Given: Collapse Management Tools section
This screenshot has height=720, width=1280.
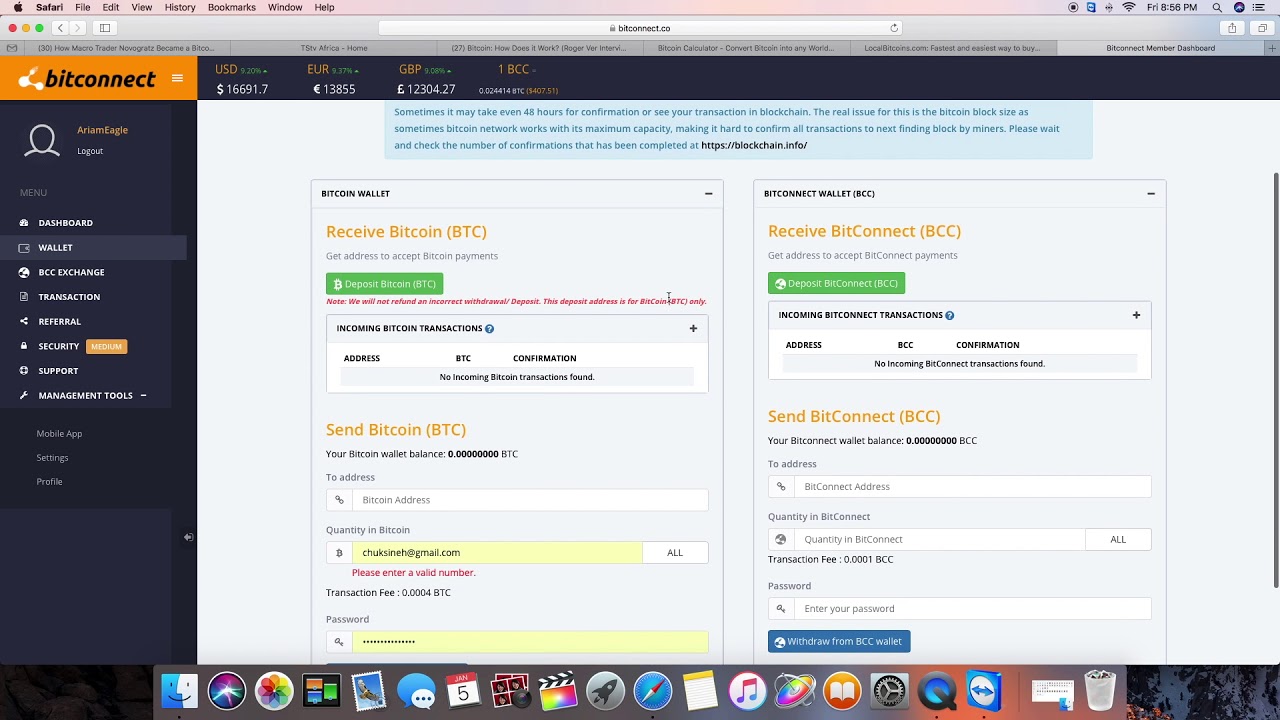Looking at the screenshot, I should coord(143,395).
